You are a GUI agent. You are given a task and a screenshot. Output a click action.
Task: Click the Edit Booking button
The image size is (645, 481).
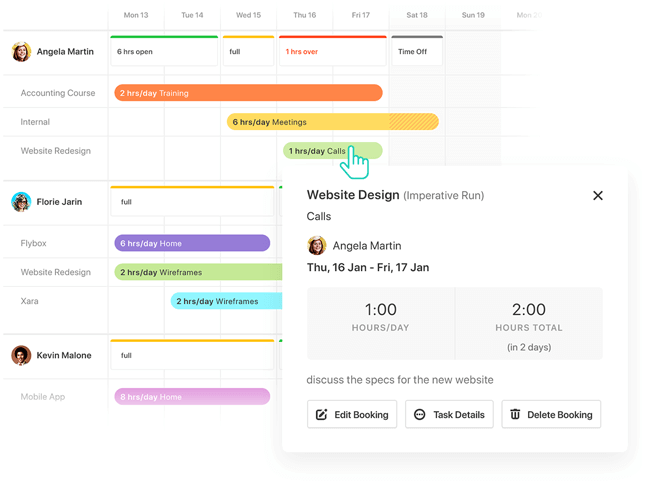click(352, 414)
